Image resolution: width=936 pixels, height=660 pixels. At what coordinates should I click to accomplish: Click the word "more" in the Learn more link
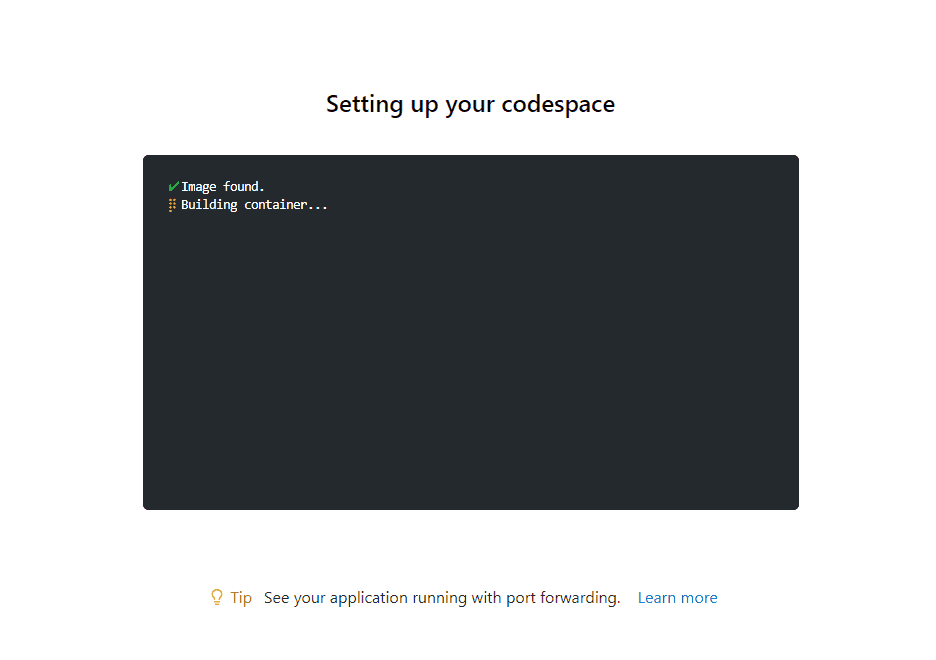(699, 598)
